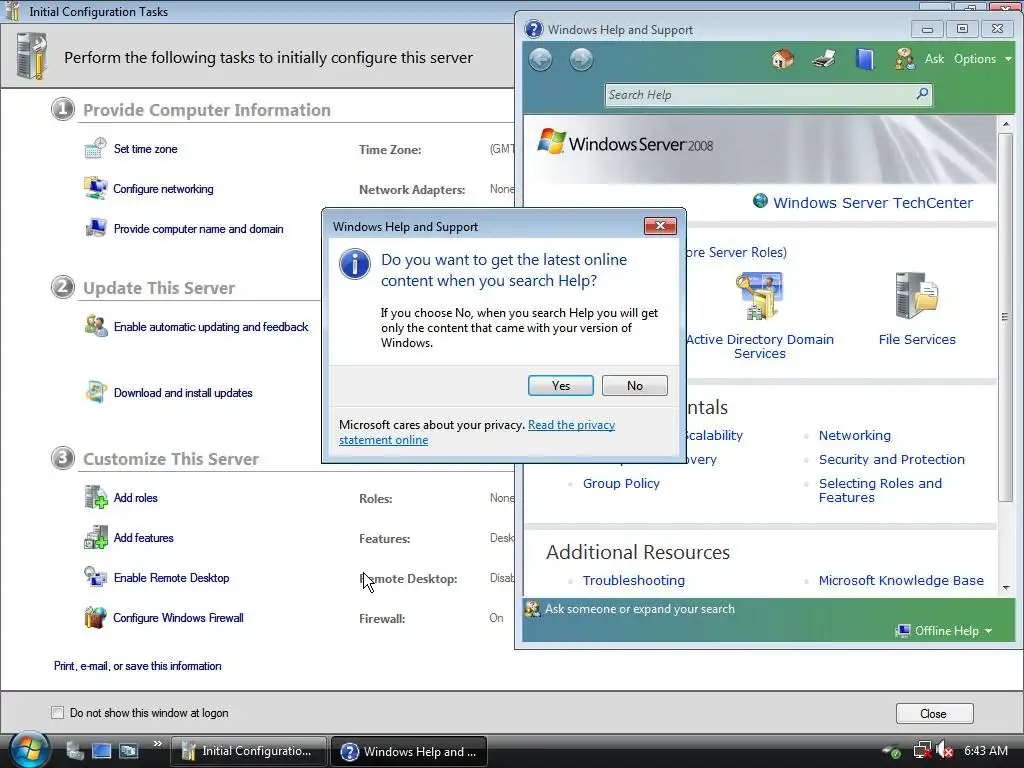Click No in the online content dialog
Screen dimensions: 1024x768
[x=634, y=385]
